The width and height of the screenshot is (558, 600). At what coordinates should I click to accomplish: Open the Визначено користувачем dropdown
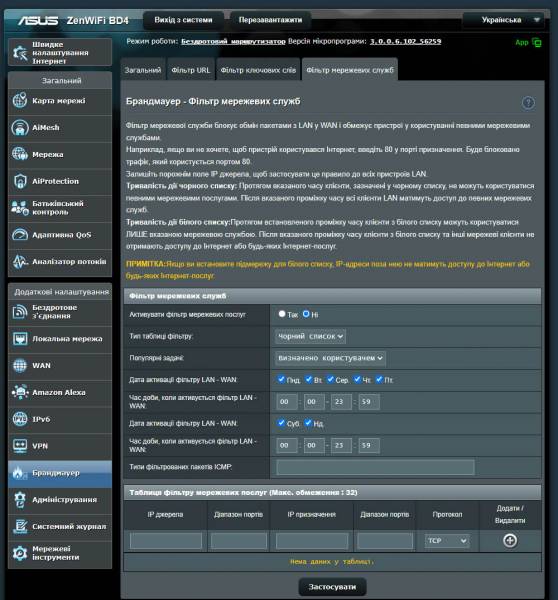pos(330,358)
